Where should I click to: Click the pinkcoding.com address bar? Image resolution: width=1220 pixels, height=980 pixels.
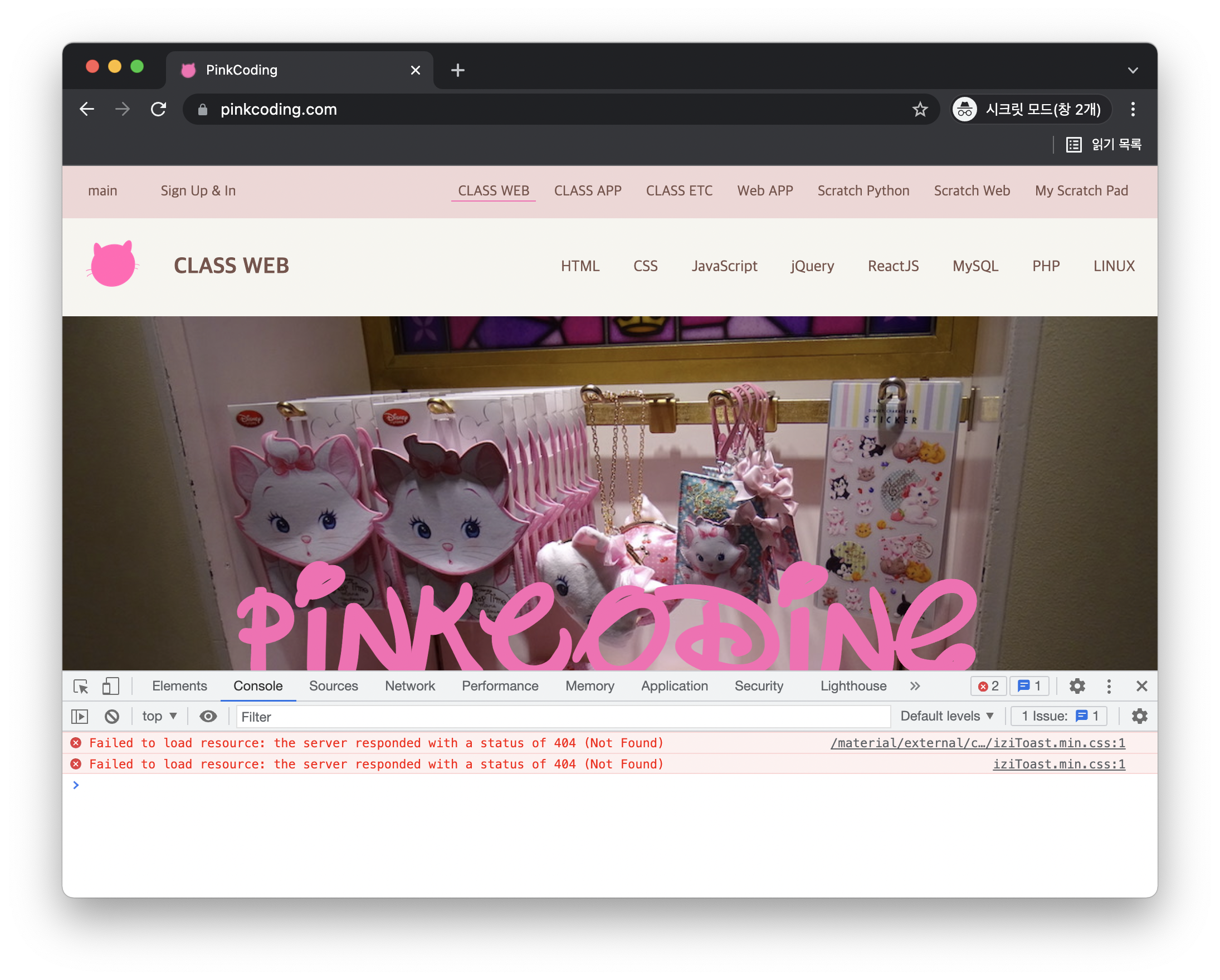point(560,109)
